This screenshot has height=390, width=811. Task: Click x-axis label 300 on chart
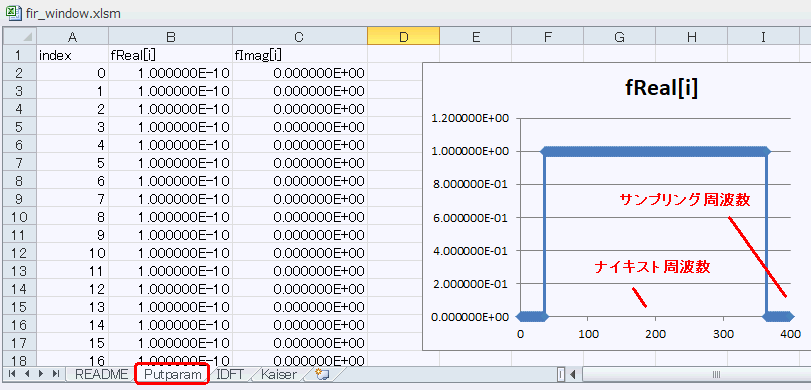point(723,334)
